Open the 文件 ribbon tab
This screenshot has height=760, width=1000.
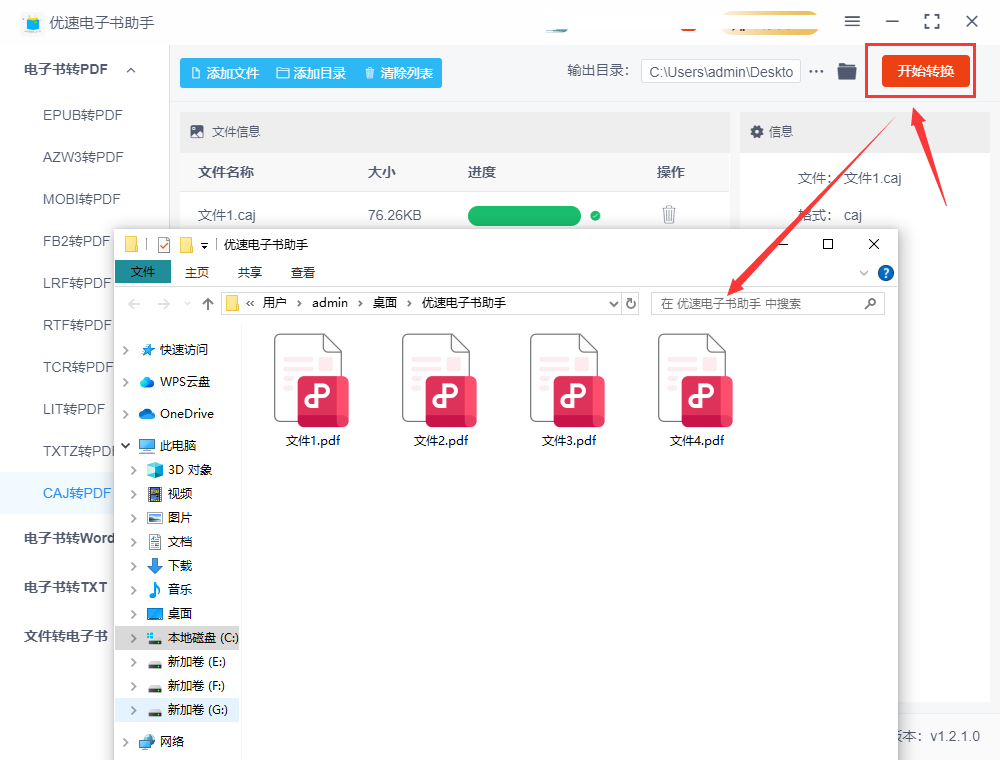coord(143,272)
